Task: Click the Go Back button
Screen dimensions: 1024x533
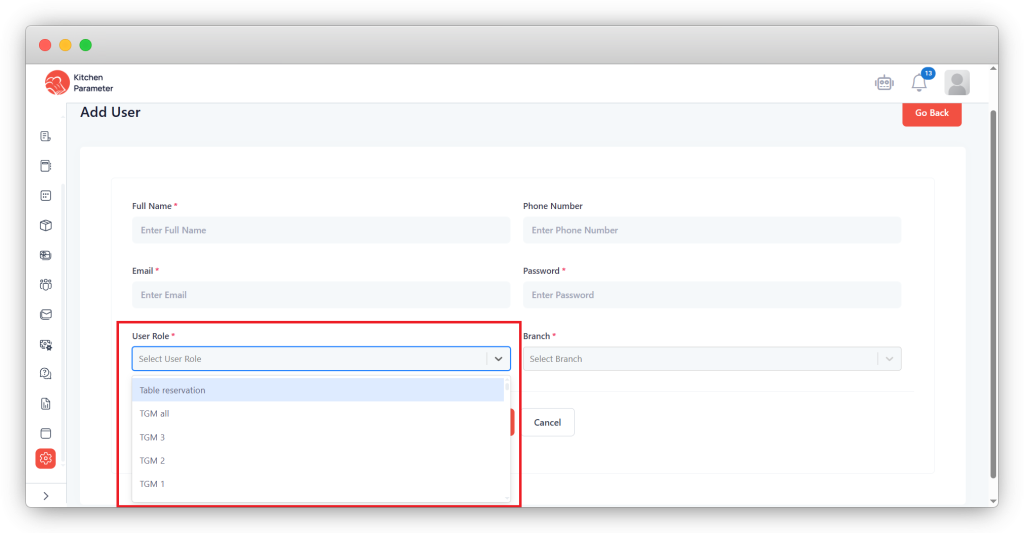Action: [931, 113]
